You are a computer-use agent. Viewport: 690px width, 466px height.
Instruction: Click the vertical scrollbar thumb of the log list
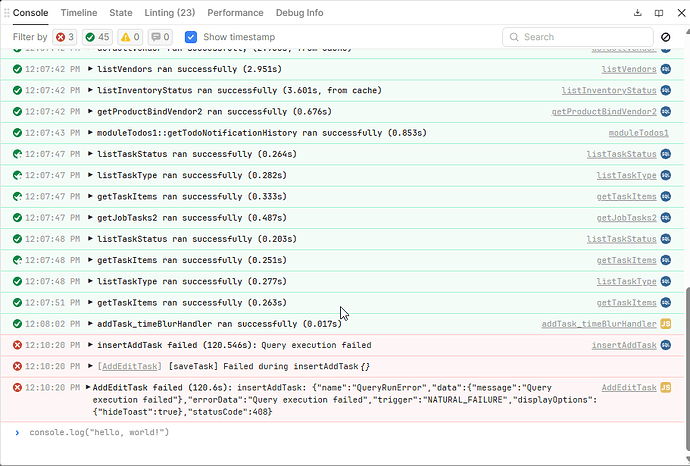[687, 369]
